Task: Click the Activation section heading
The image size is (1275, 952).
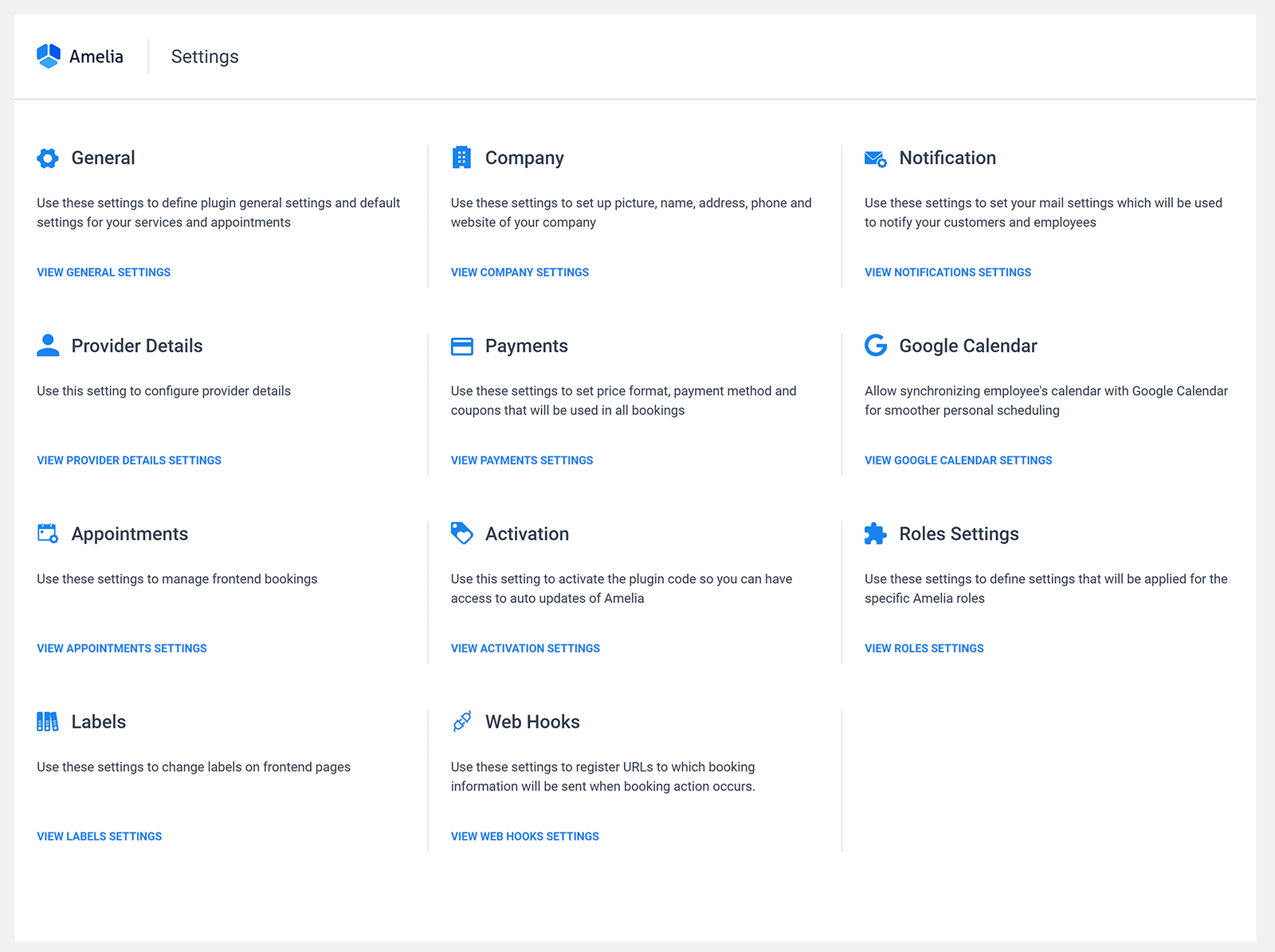Action: tap(527, 534)
